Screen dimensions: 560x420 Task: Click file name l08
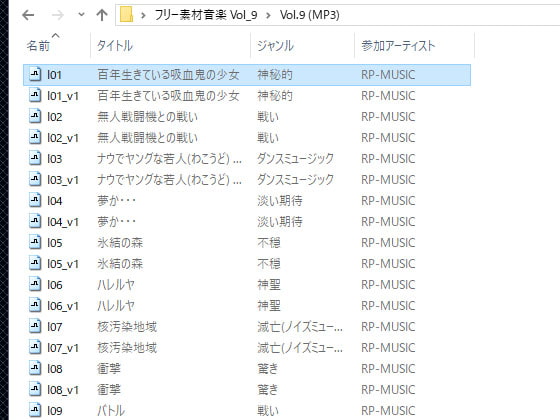pyautogui.click(x=55, y=369)
